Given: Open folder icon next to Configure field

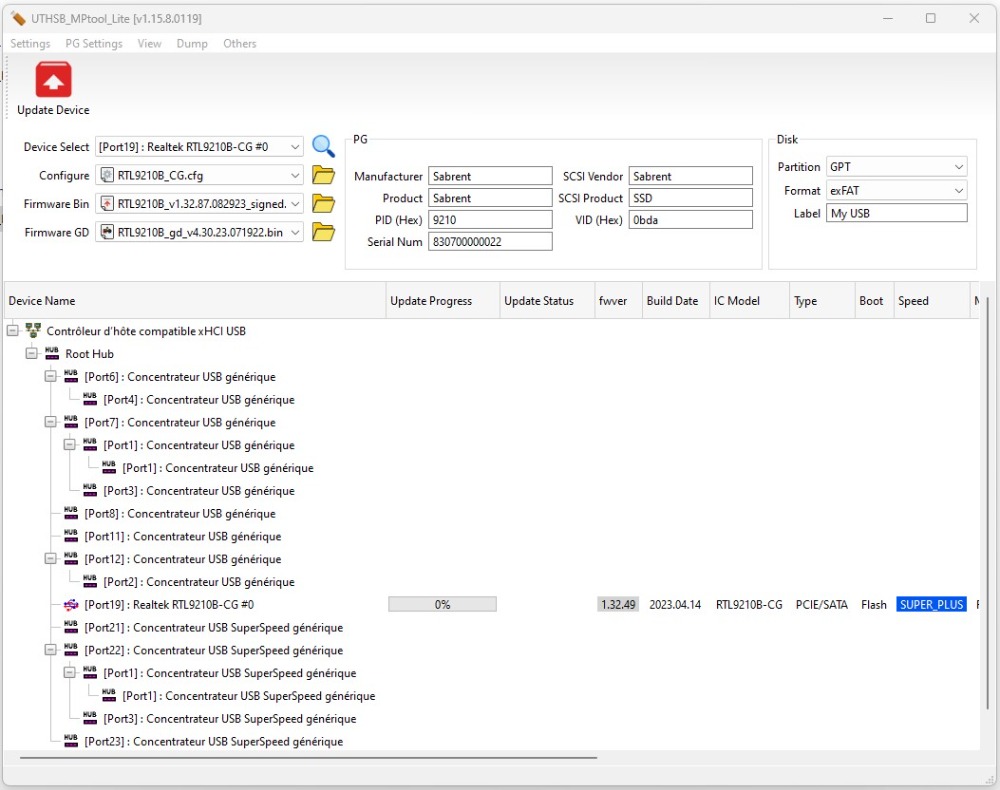Looking at the screenshot, I should (x=323, y=176).
